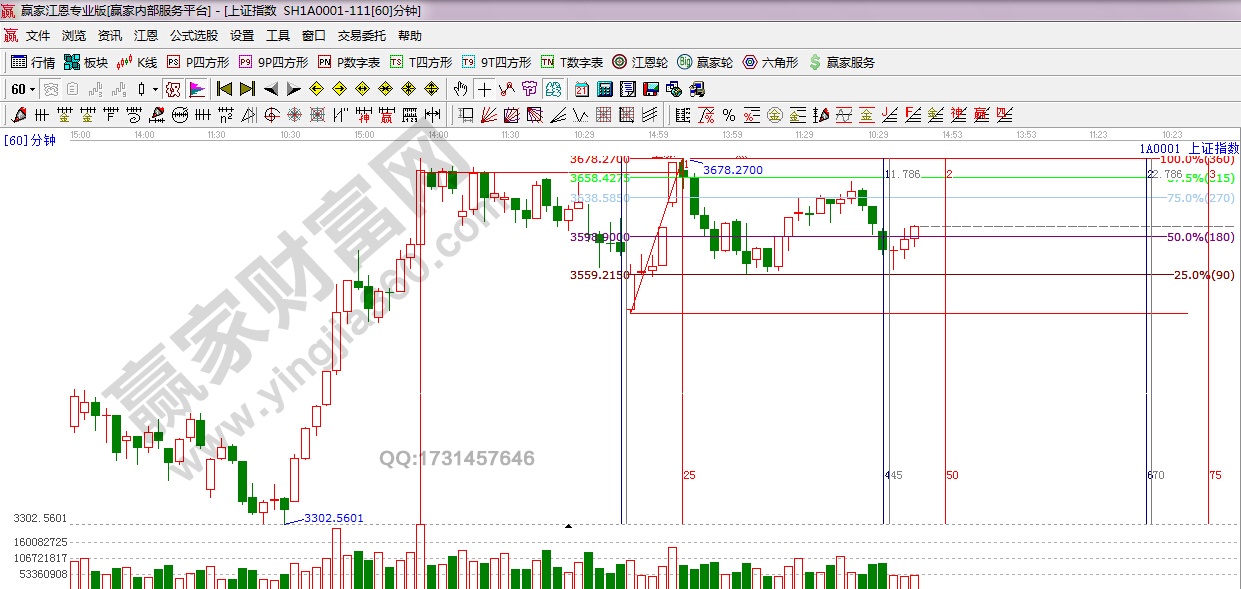The image size is (1241, 589).
Task: Switch to the K线 candlestick chart
Action: click(137, 62)
